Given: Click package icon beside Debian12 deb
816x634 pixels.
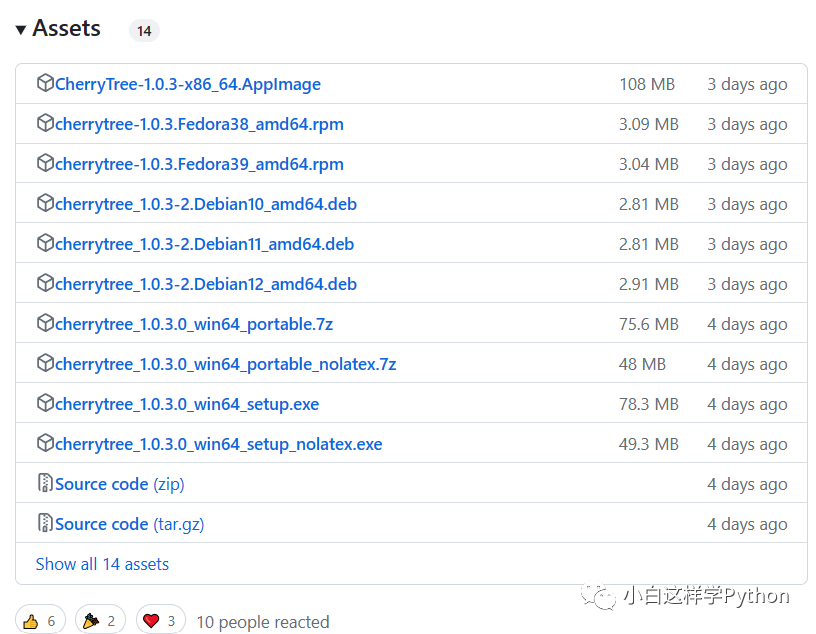Looking at the screenshot, I should pos(45,283).
